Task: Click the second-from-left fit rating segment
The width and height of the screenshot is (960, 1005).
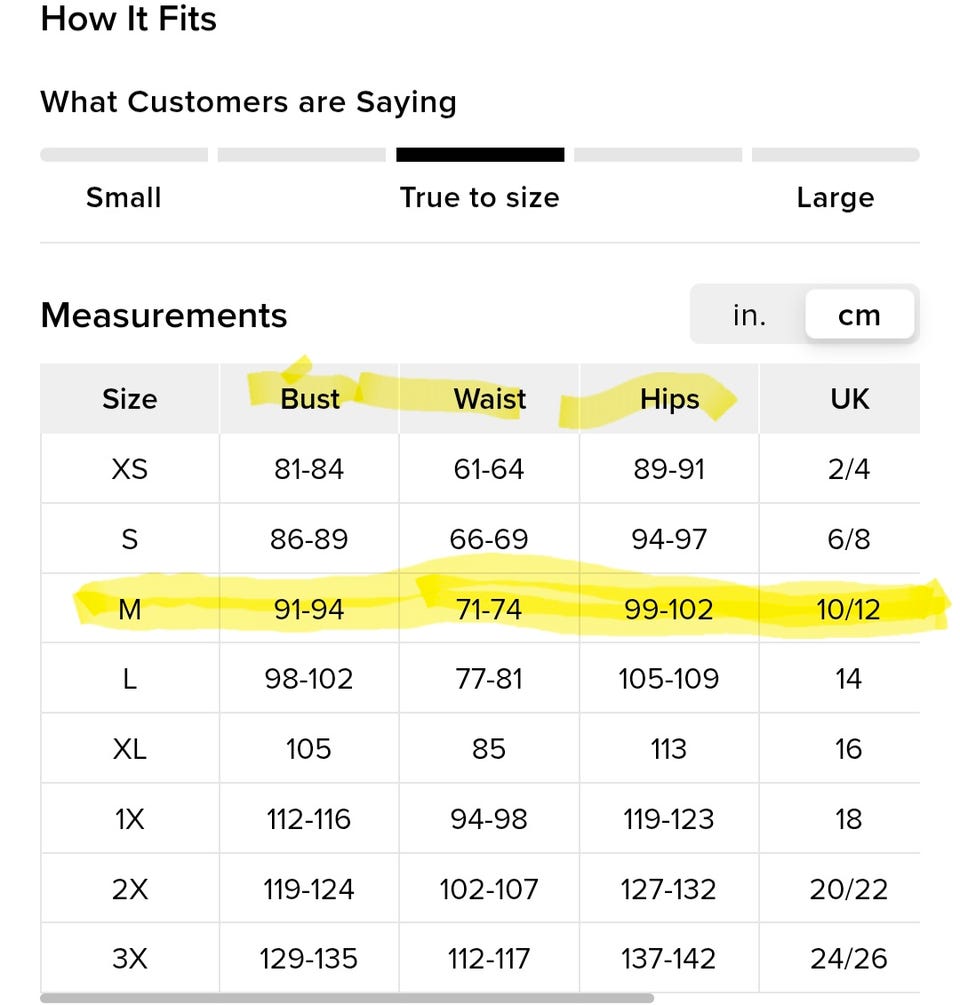Action: pos(302,154)
